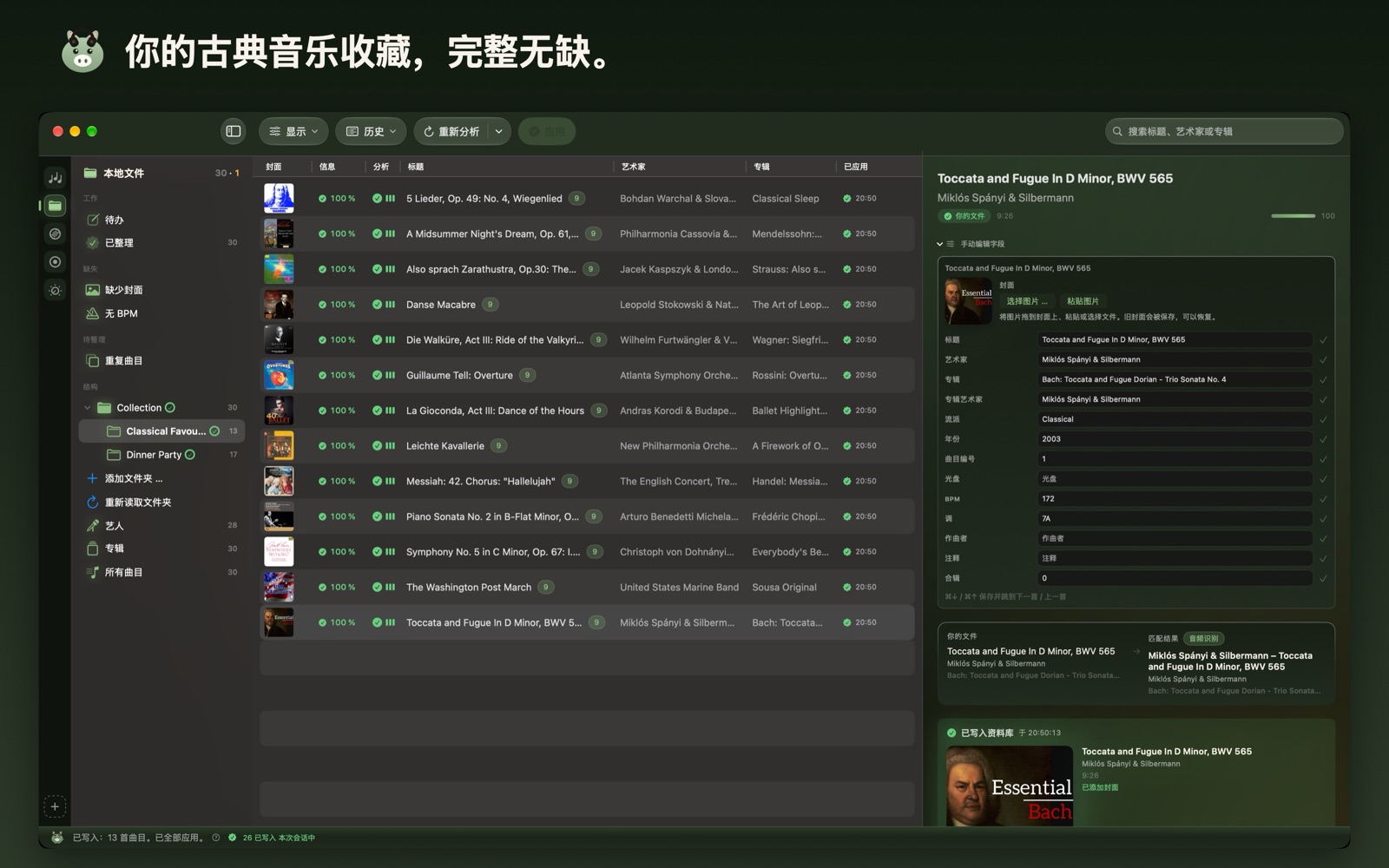The width and height of the screenshot is (1389, 868).
Task: Select the folder icon in left rail
Action: click(x=55, y=206)
